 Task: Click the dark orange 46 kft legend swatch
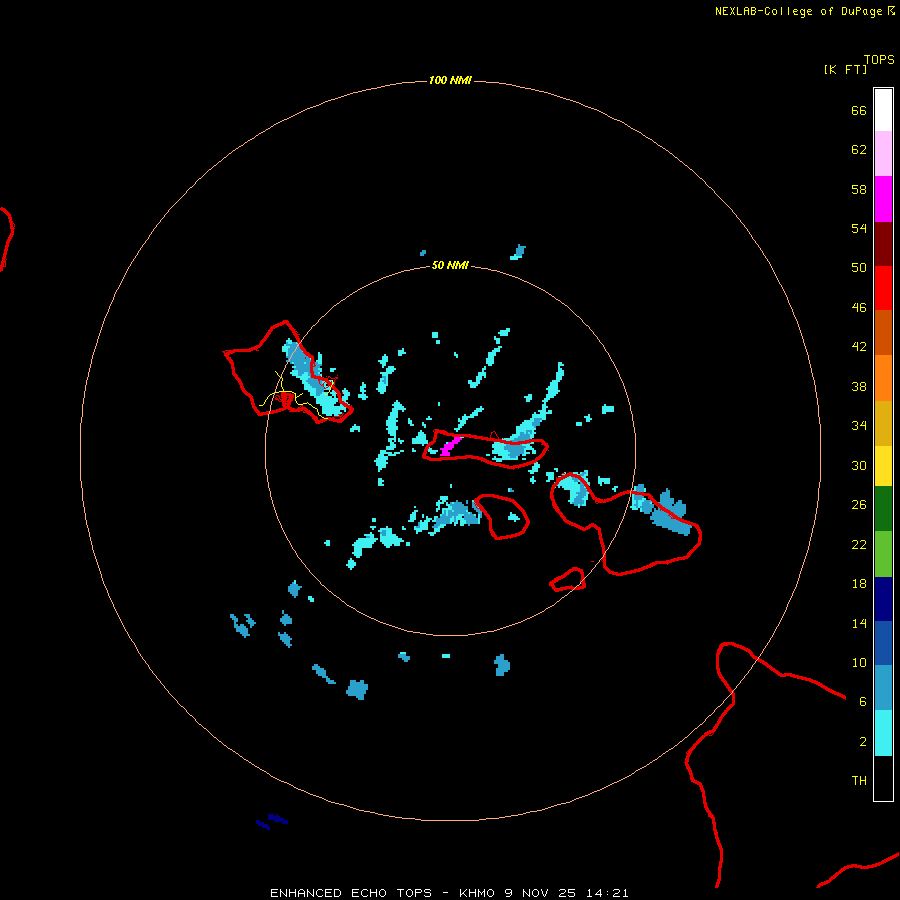coord(883,333)
